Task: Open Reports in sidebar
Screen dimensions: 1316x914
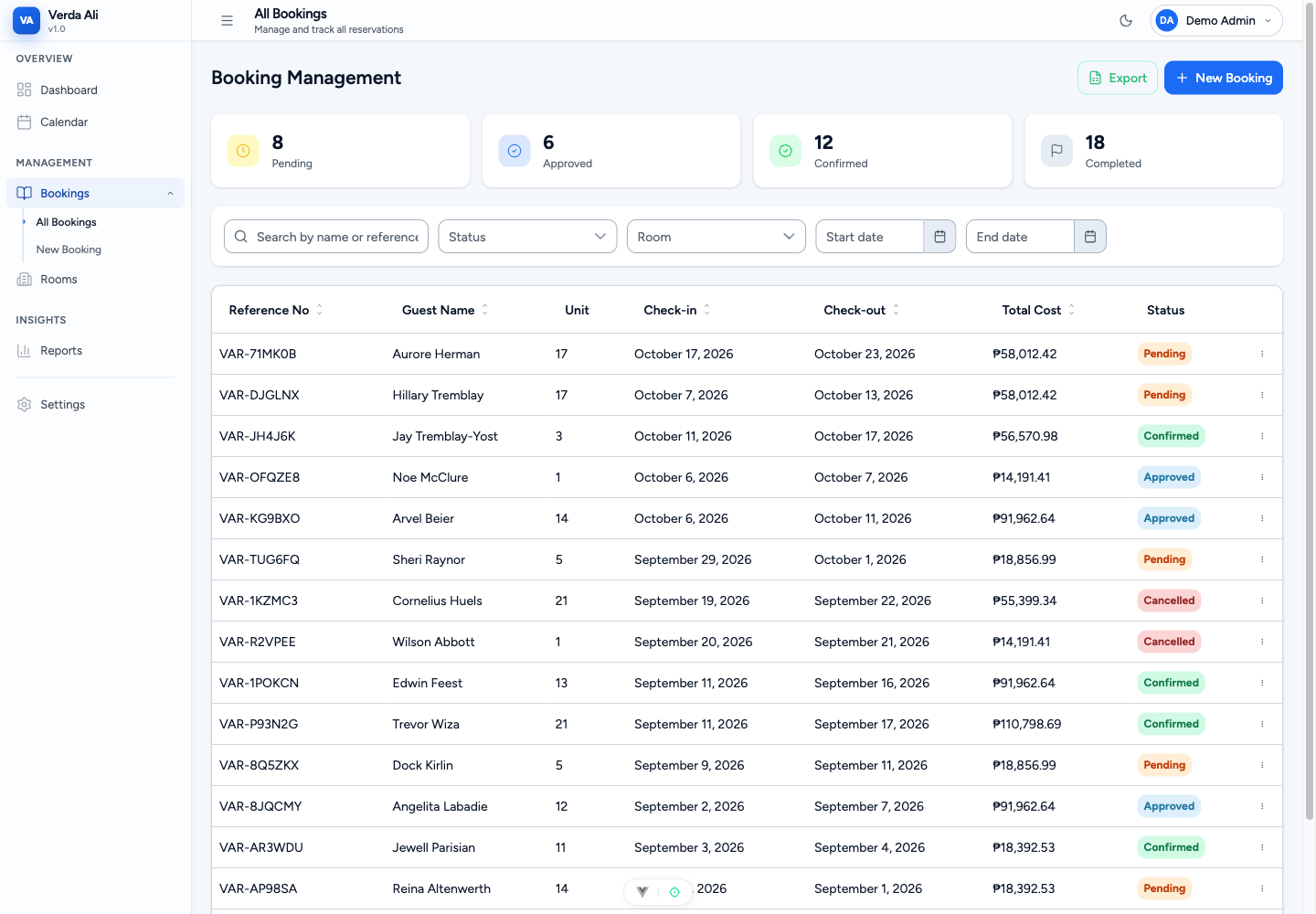Action: click(x=95, y=350)
